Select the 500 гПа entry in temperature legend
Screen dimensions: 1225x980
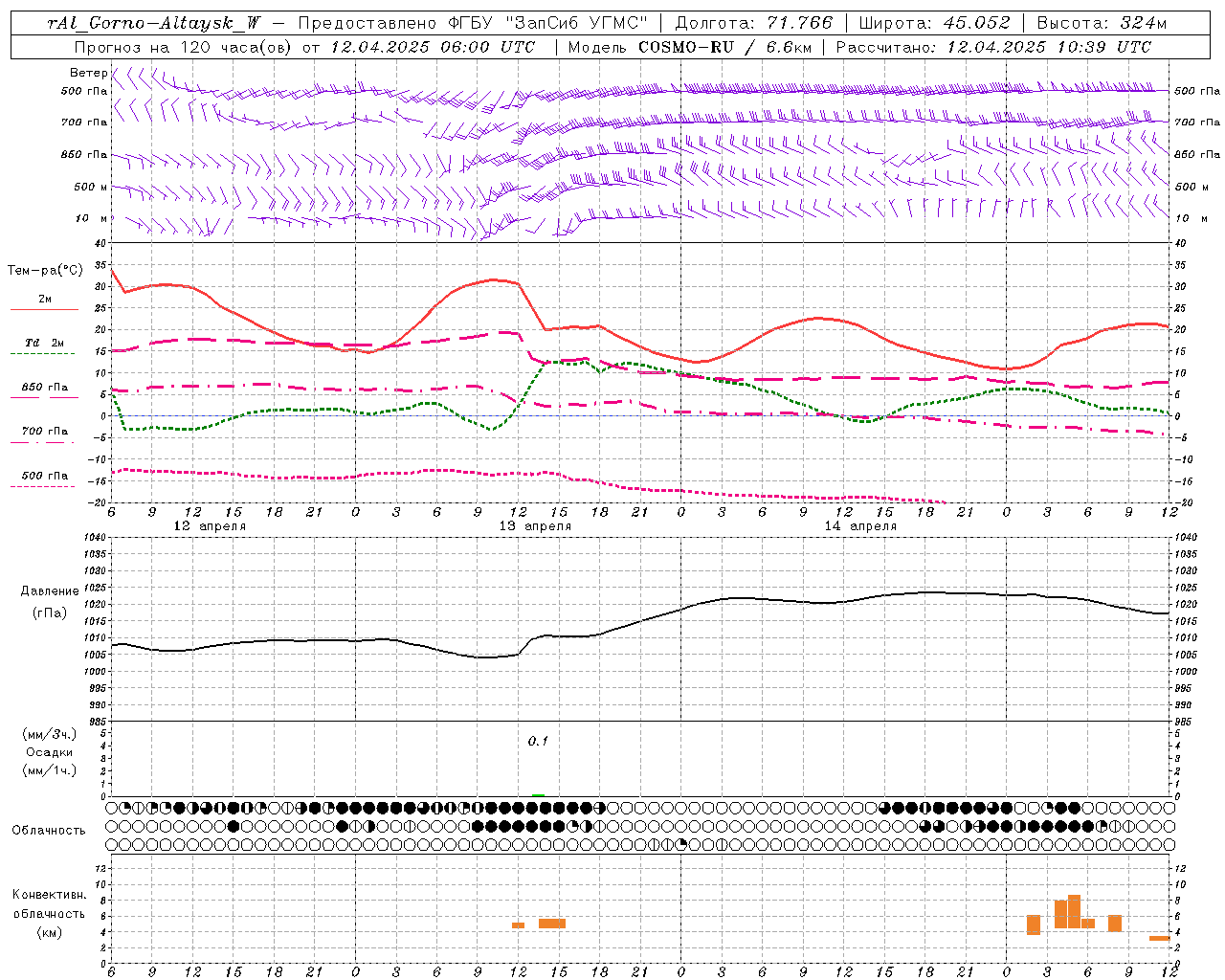tap(44, 476)
